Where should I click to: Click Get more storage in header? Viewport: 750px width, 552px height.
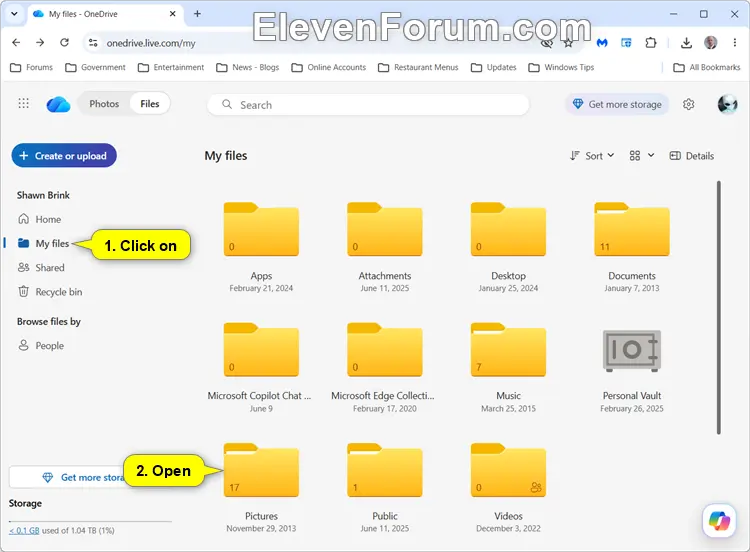[617, 104]
